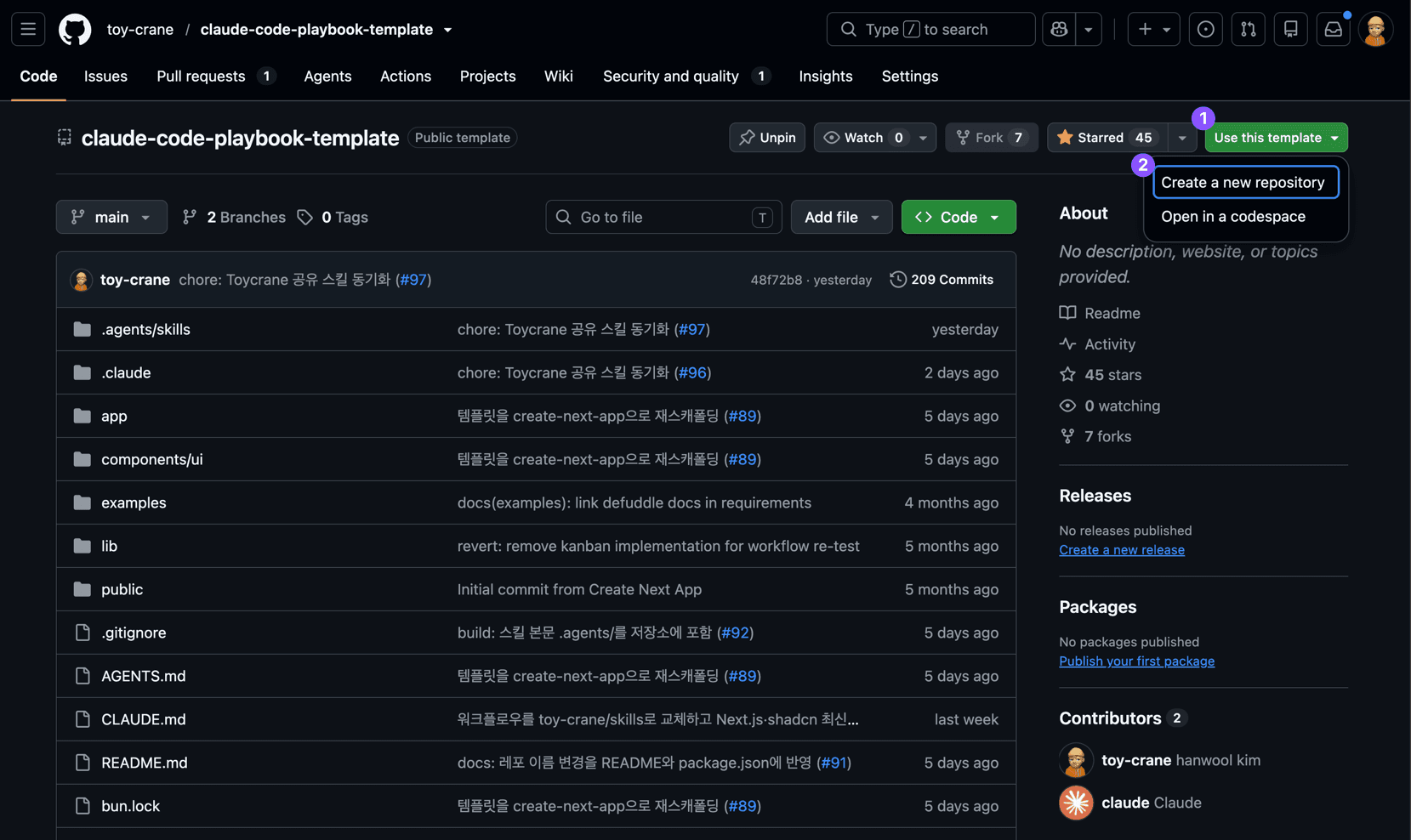Open the lib folder
This screenshot has width=1411, height=840.
pos(109,546)
